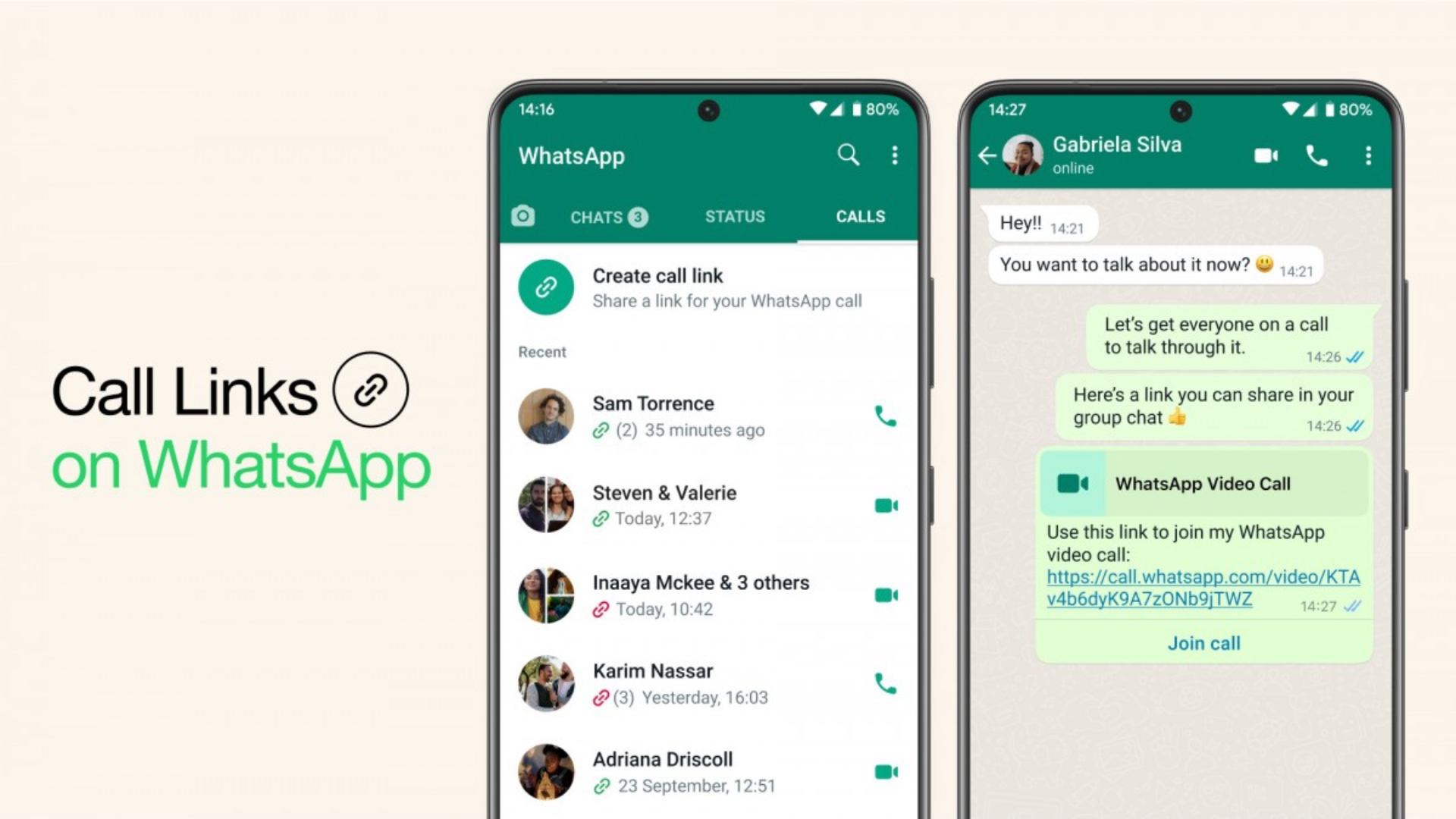Image resolution: width=1456 pixels, height=819 pixels.
Task: Tap the three-dot overflow menu on main screen
Action: coord(896,155)
